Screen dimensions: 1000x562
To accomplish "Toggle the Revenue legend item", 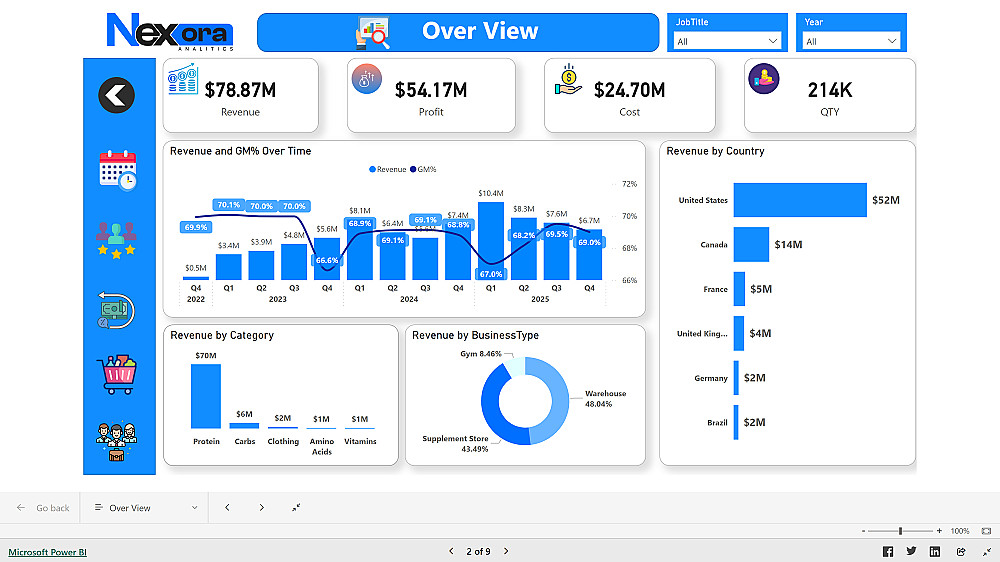I will [388, 169].
